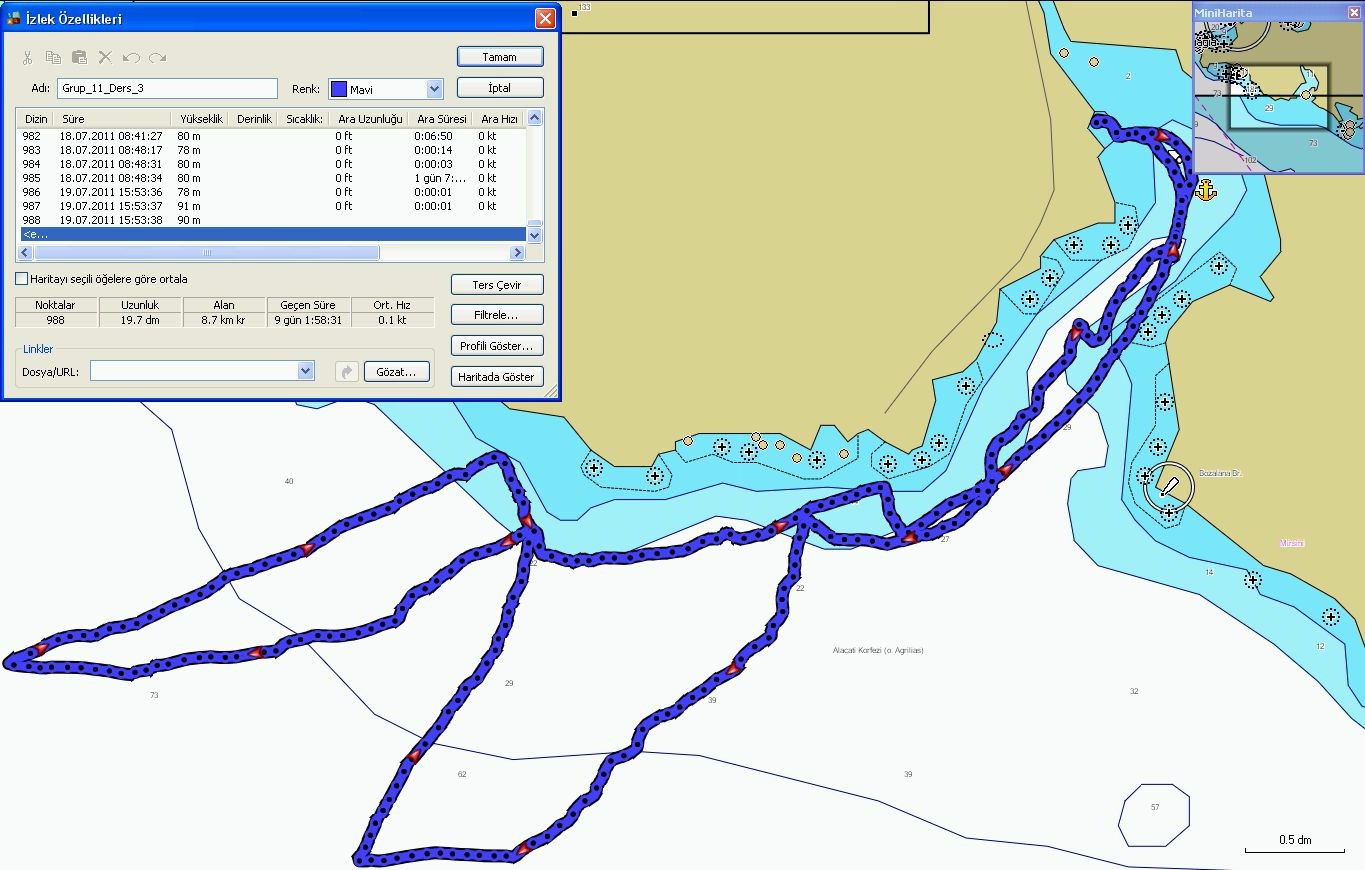Click into the Adı name field
Screen dimensions: 1365x870
167,89
